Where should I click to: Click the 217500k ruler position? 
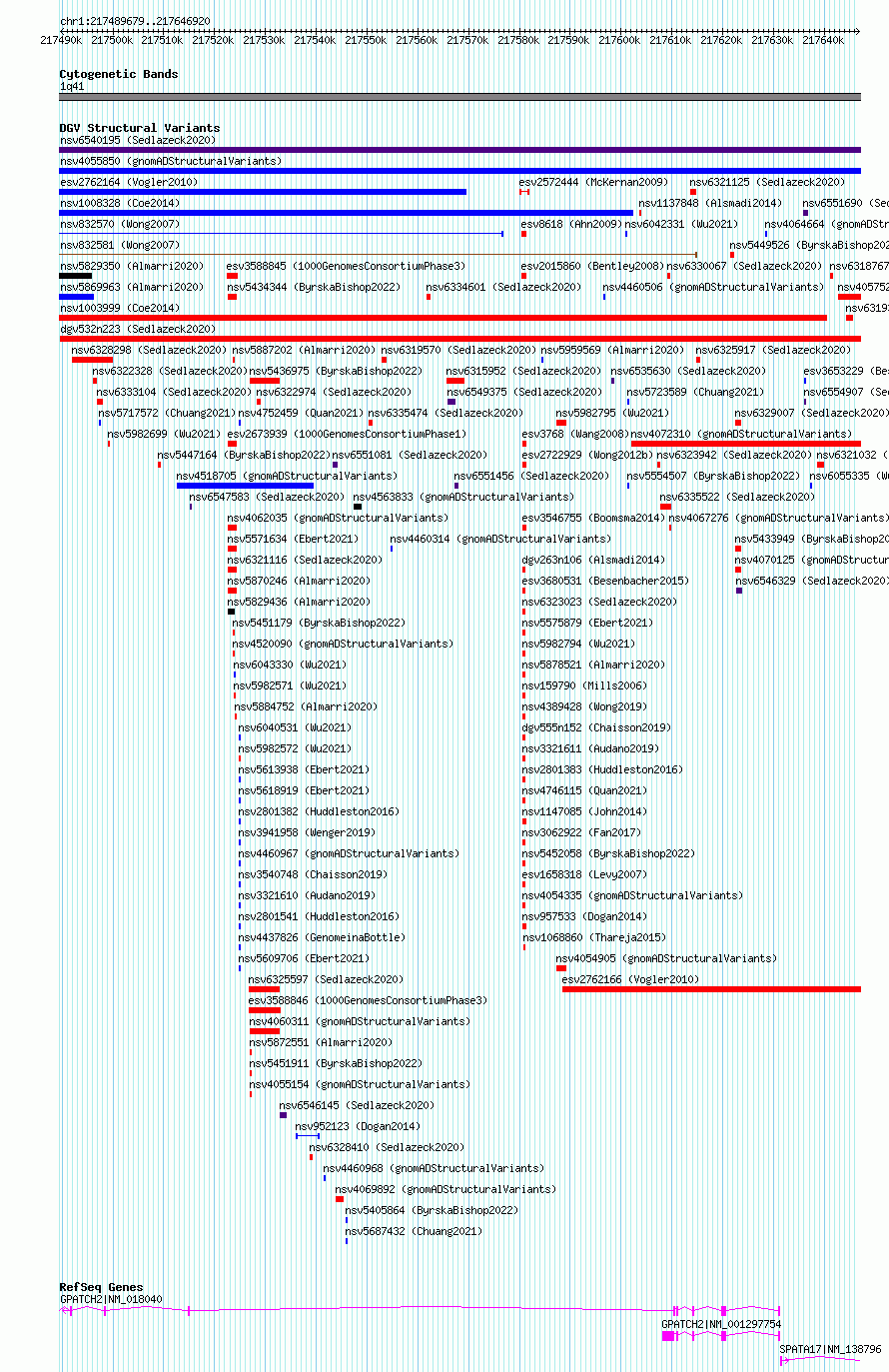pyautogui.click(x=111, y=40)
